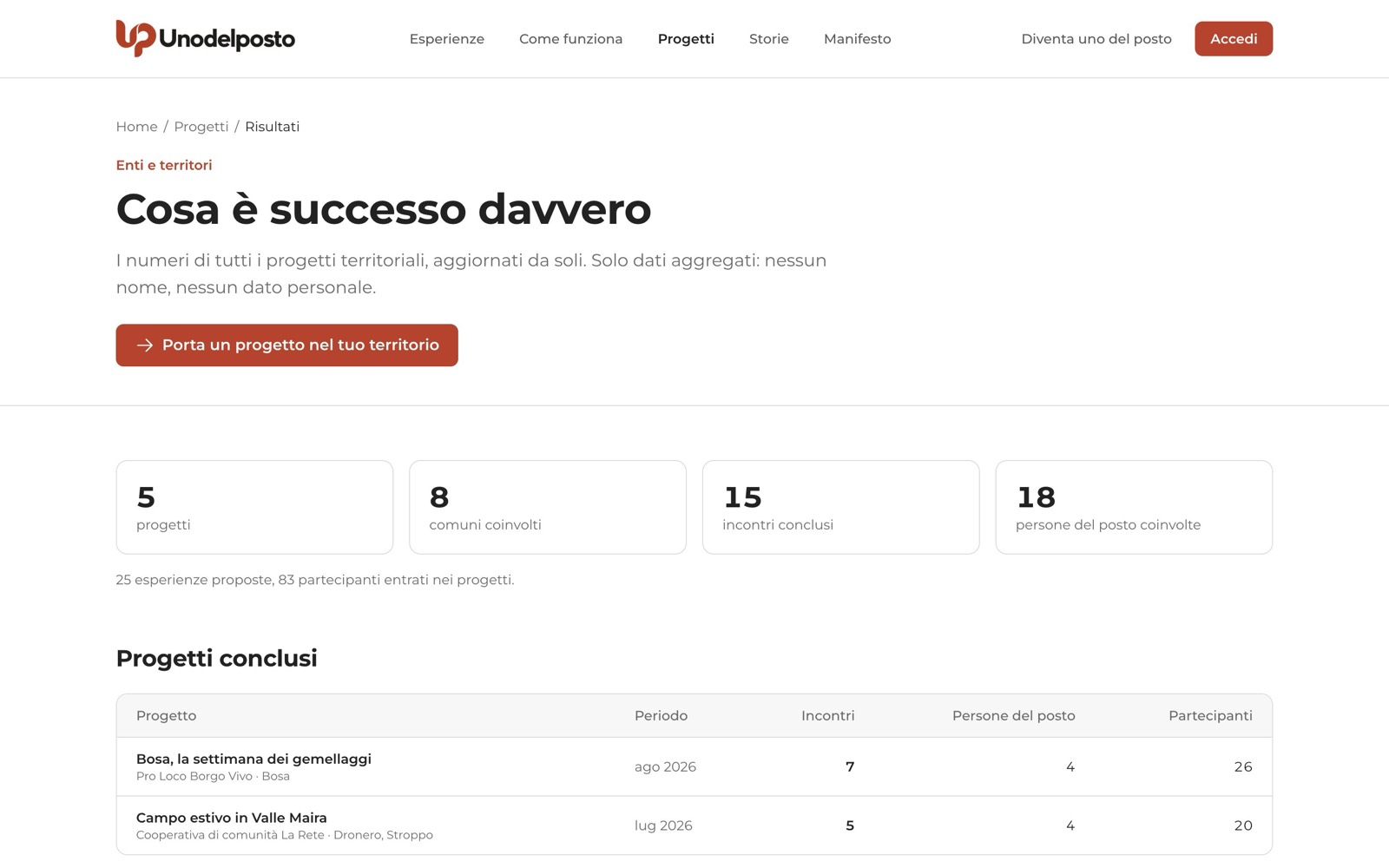
Task: Go to Home breadcrumb
Action: pyautogui.click(x=137, y=127)
